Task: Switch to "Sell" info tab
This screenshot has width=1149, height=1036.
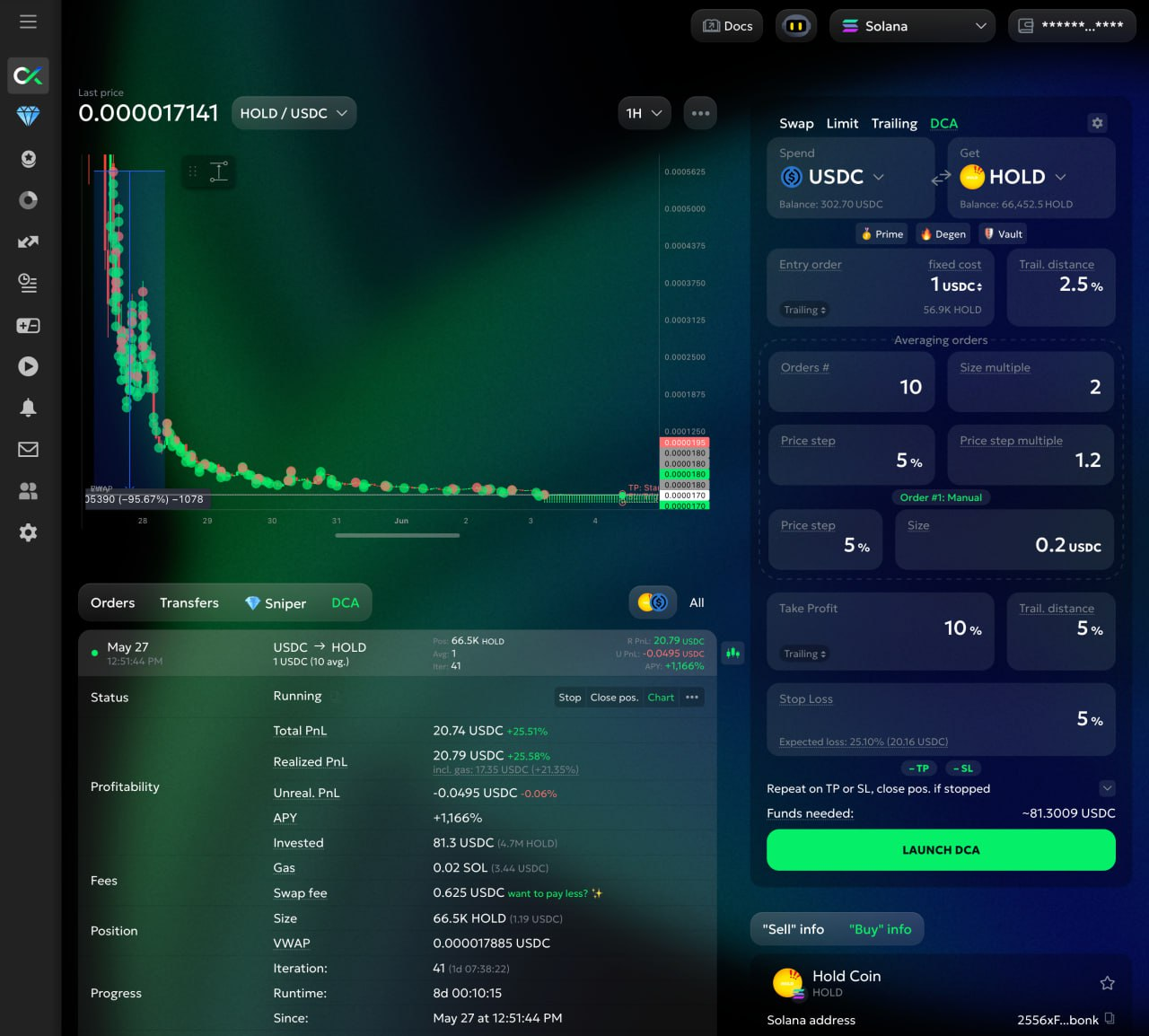Action: pyautogui.click(x=793, y=929)
